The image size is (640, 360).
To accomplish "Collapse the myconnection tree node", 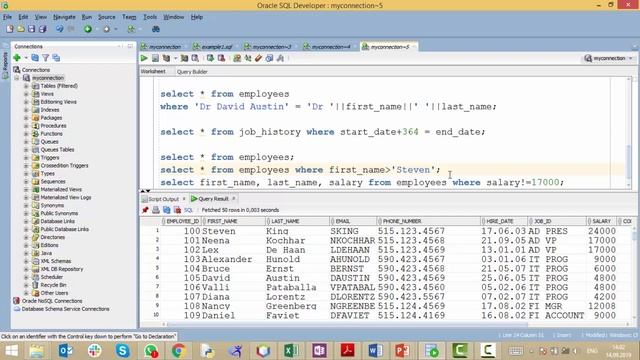I will (17, 78).
